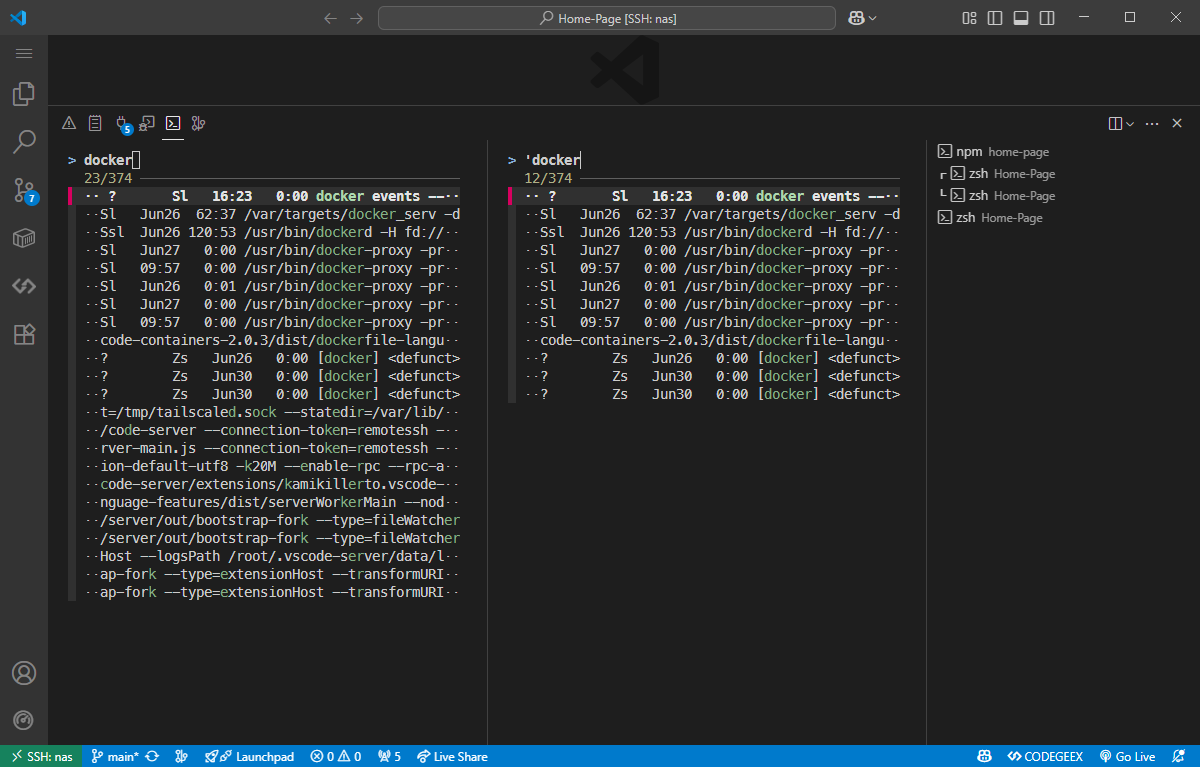
Task: Switch to the Problems panel tab
Action: (x=69, y=123)
